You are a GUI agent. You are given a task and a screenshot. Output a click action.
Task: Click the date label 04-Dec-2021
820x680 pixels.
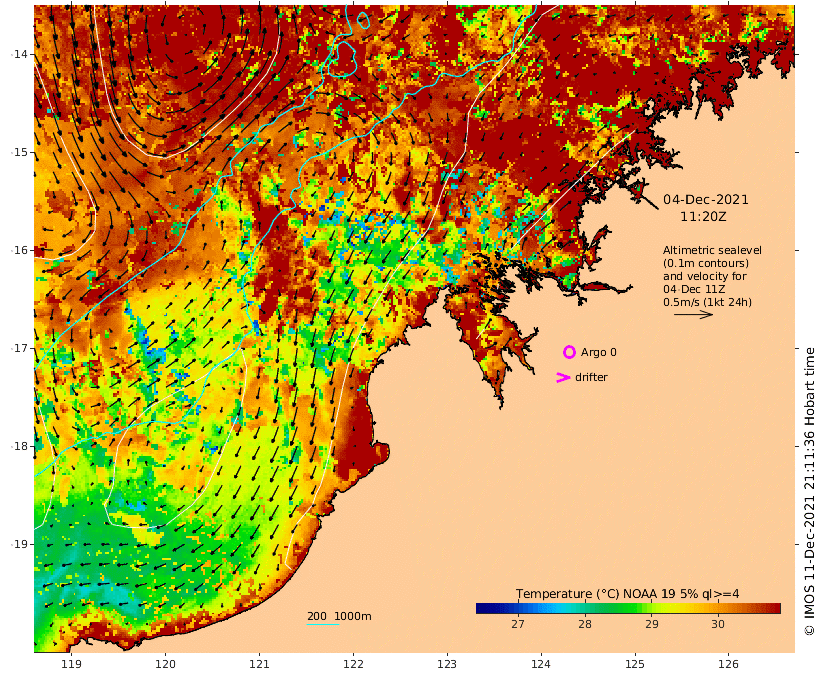[x=705, y=199]
